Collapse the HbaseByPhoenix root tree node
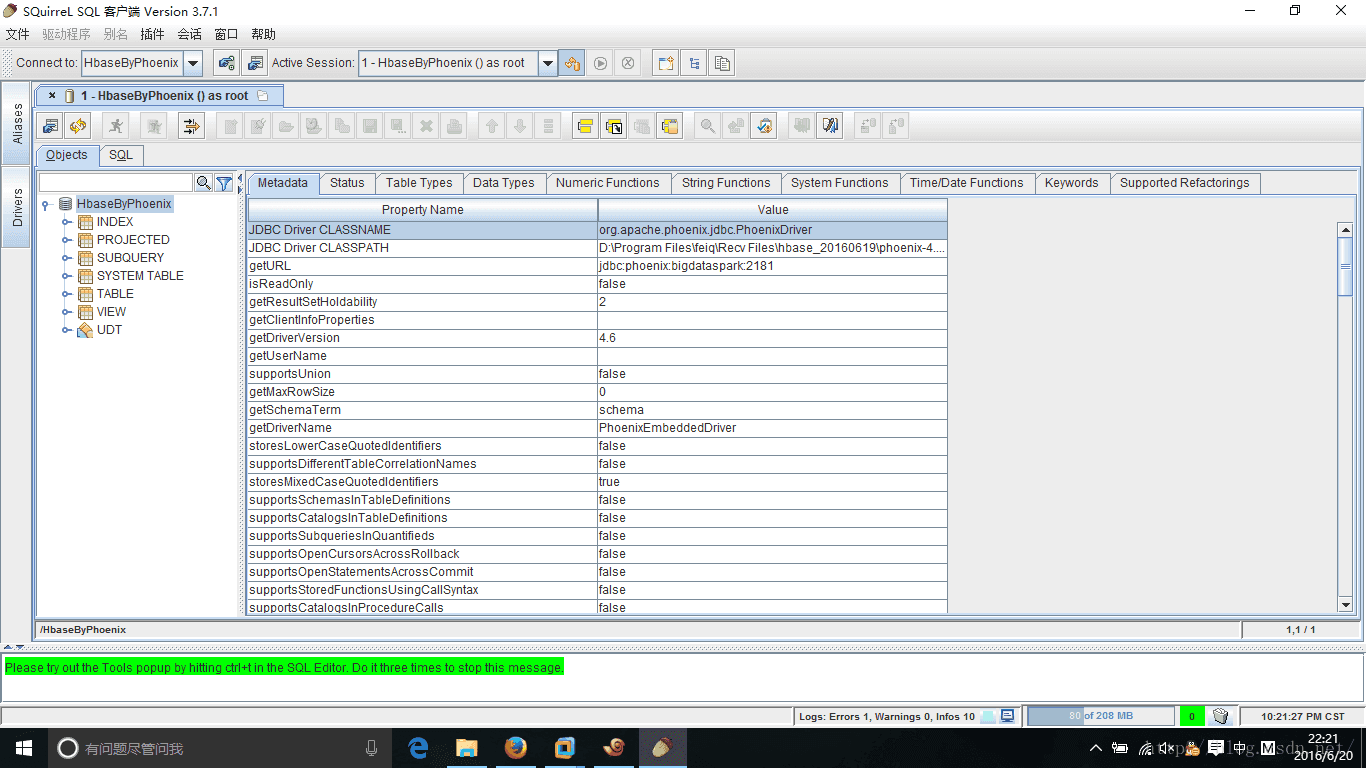 [46, 204]
